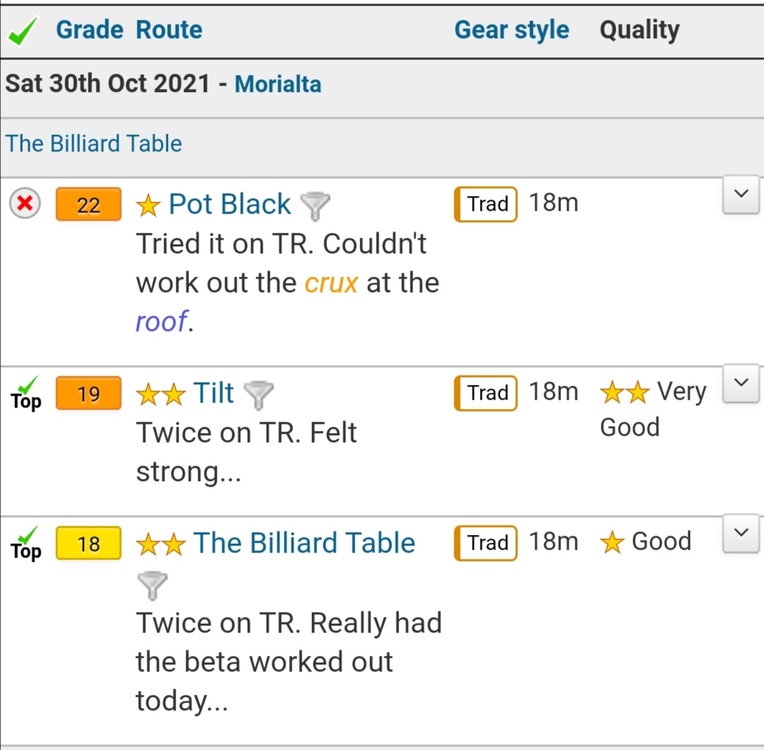Viewport: 764px width, 750px height.
Task: Click the green checkmark column header icon
Action: coord(22,32)
